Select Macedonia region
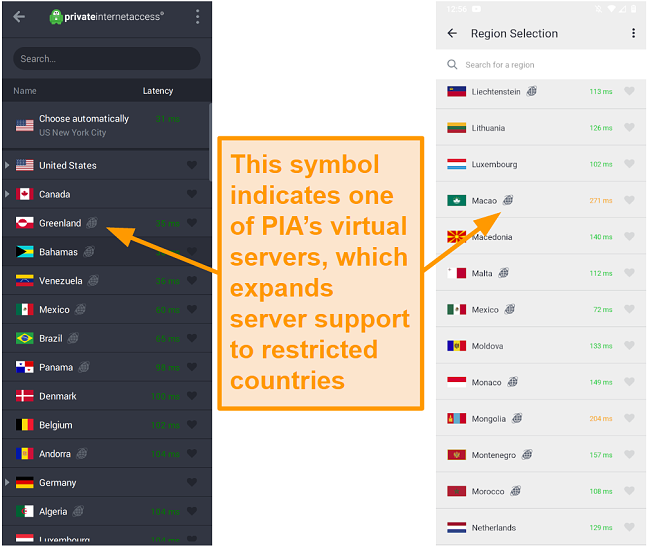 click(x=541, y=237)
